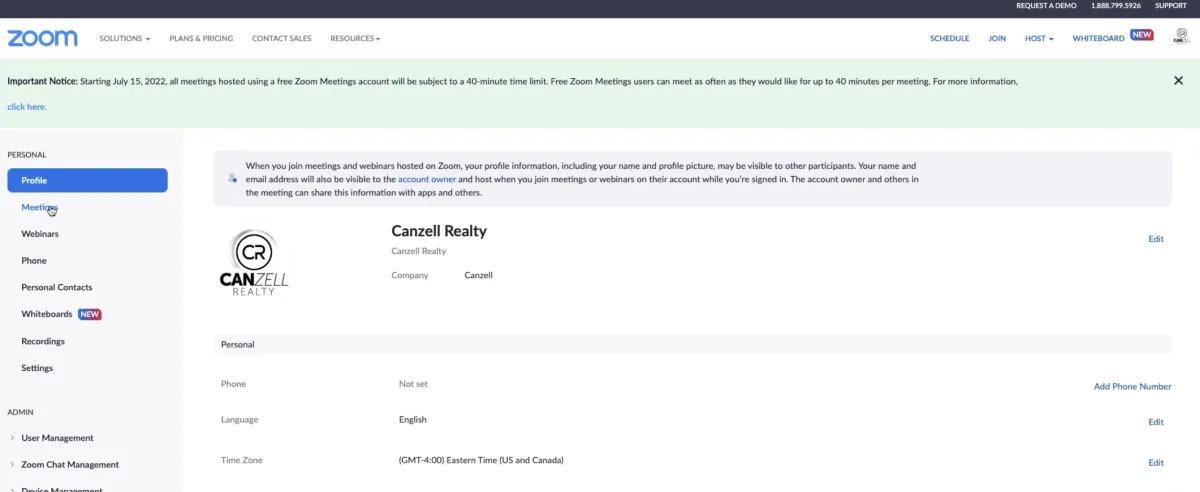Dismiss the important notice banner
This screenshot has height=492, width=1200.
point(1178,81)
